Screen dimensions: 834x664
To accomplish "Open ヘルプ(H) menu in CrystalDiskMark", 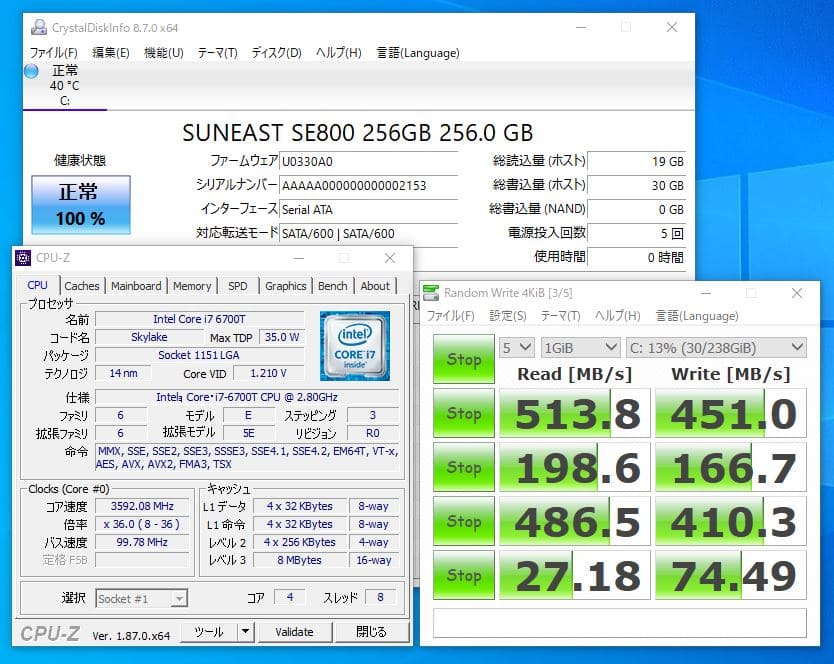I will pyautogui.click(x=618, y=316).
